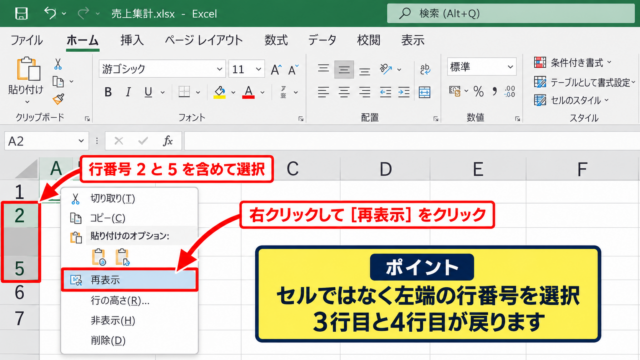Click the Undo arrow icon
The height and width of the screenshot is (360, 640).
[x=50, y=13]
